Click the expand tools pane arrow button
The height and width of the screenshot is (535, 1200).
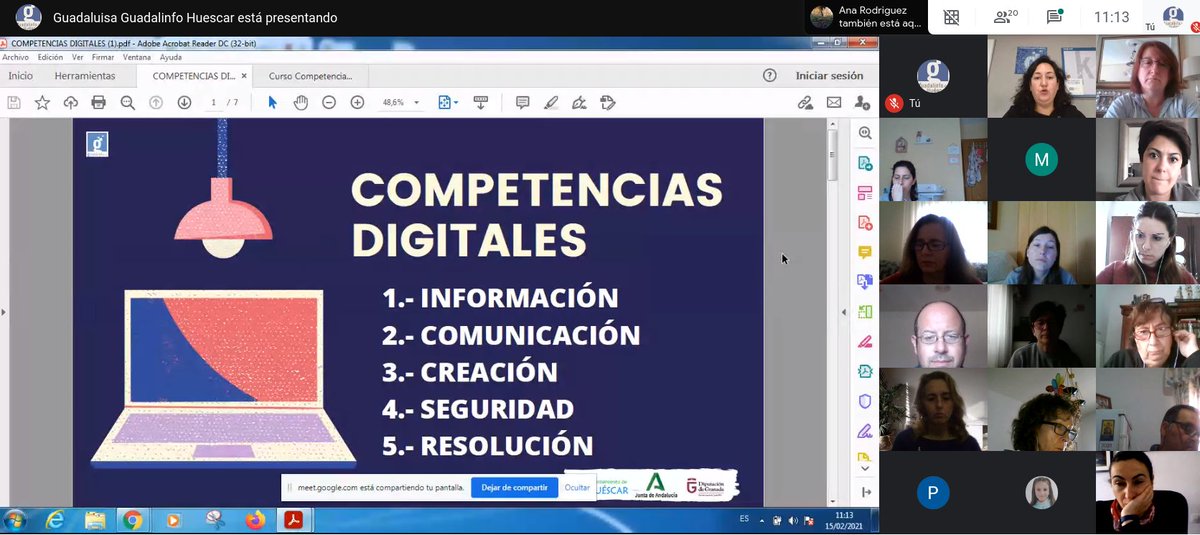click(865, 491)
